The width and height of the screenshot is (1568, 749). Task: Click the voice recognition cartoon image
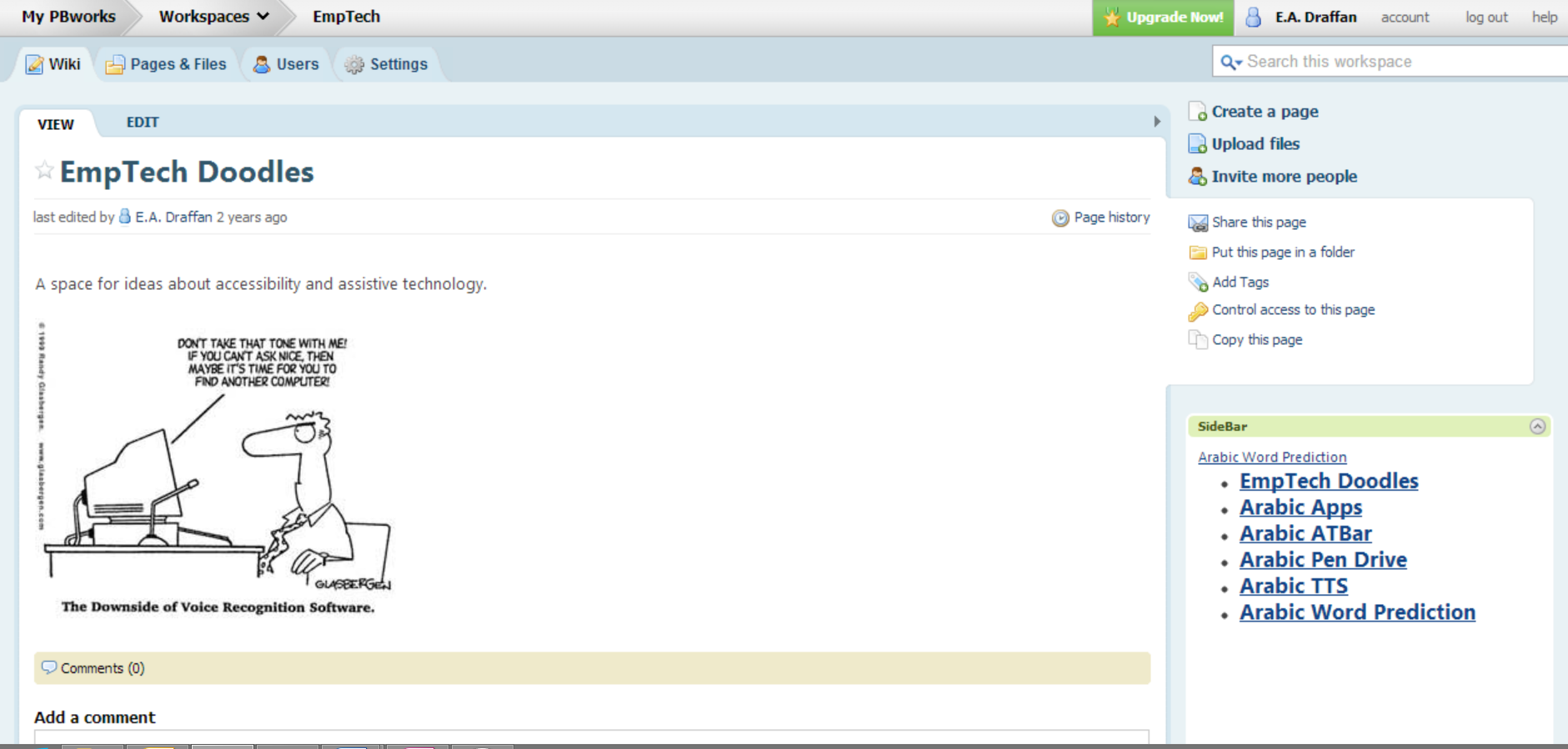(x=217, y=468)
